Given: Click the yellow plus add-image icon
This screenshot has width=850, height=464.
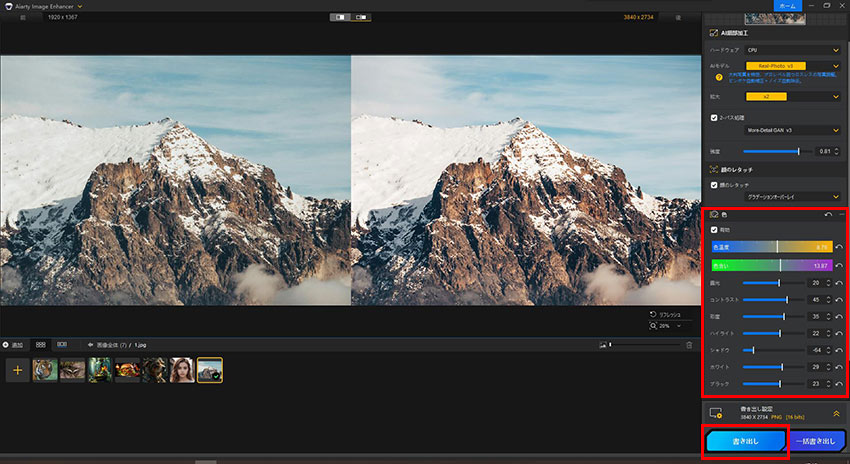Looking at the screenshot, I should [17, 371].
